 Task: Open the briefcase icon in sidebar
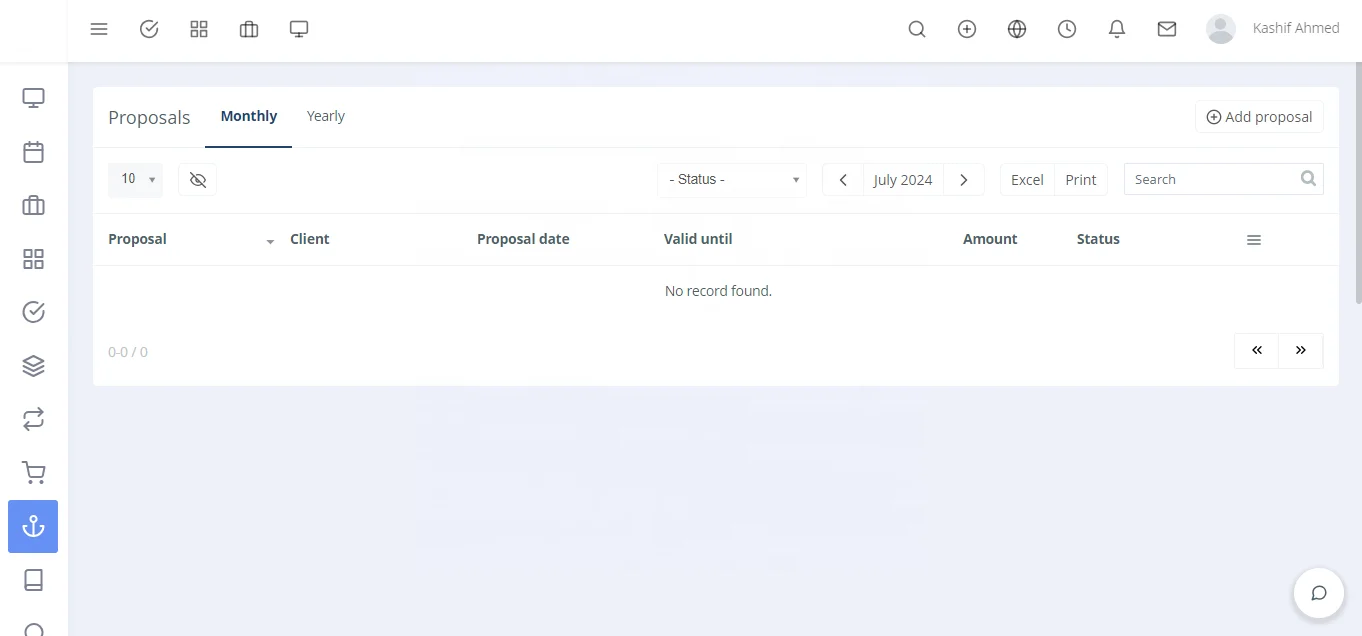click(x=33, y=205)
